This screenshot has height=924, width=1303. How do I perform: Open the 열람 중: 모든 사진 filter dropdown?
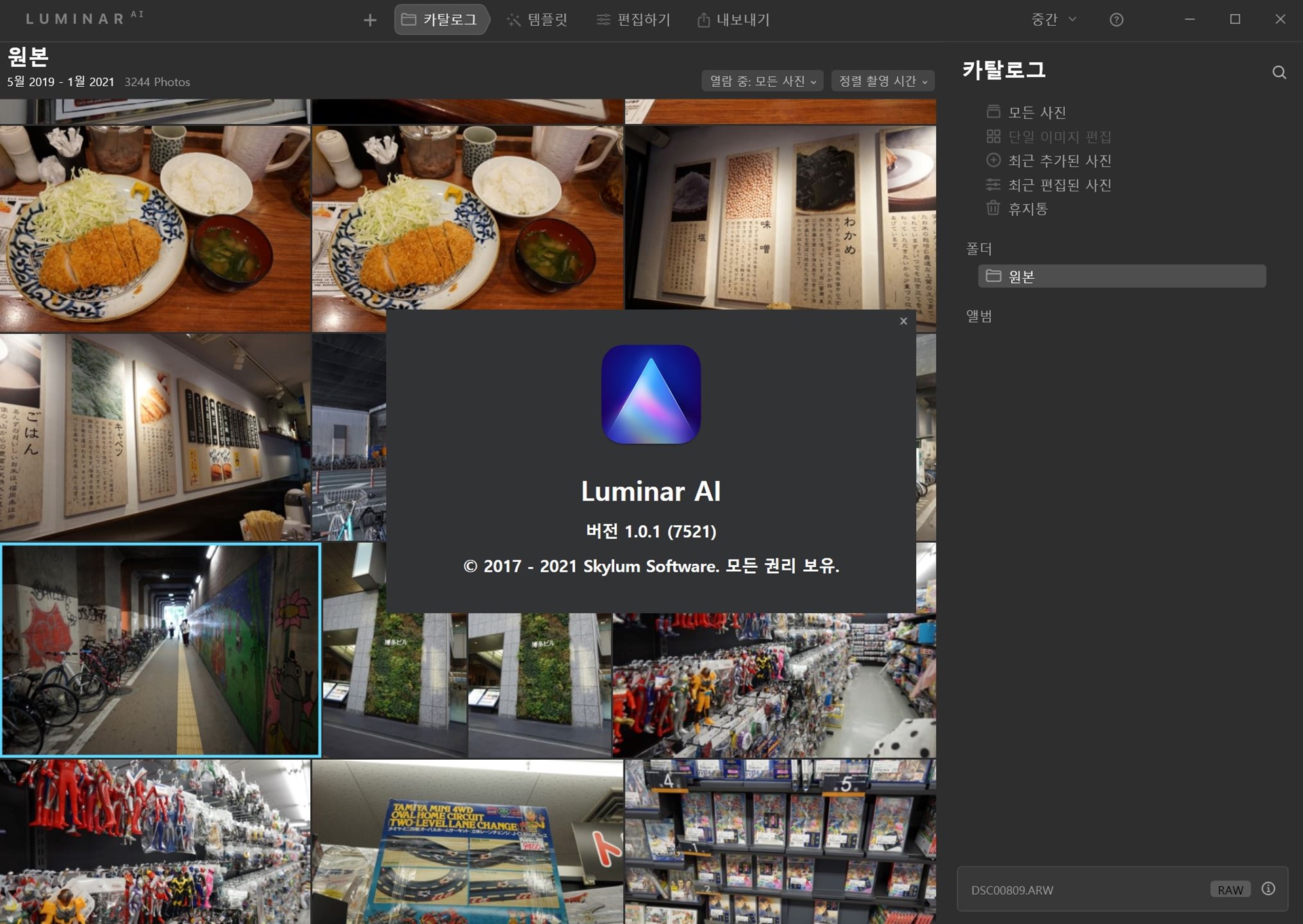[x=763, y=81]
